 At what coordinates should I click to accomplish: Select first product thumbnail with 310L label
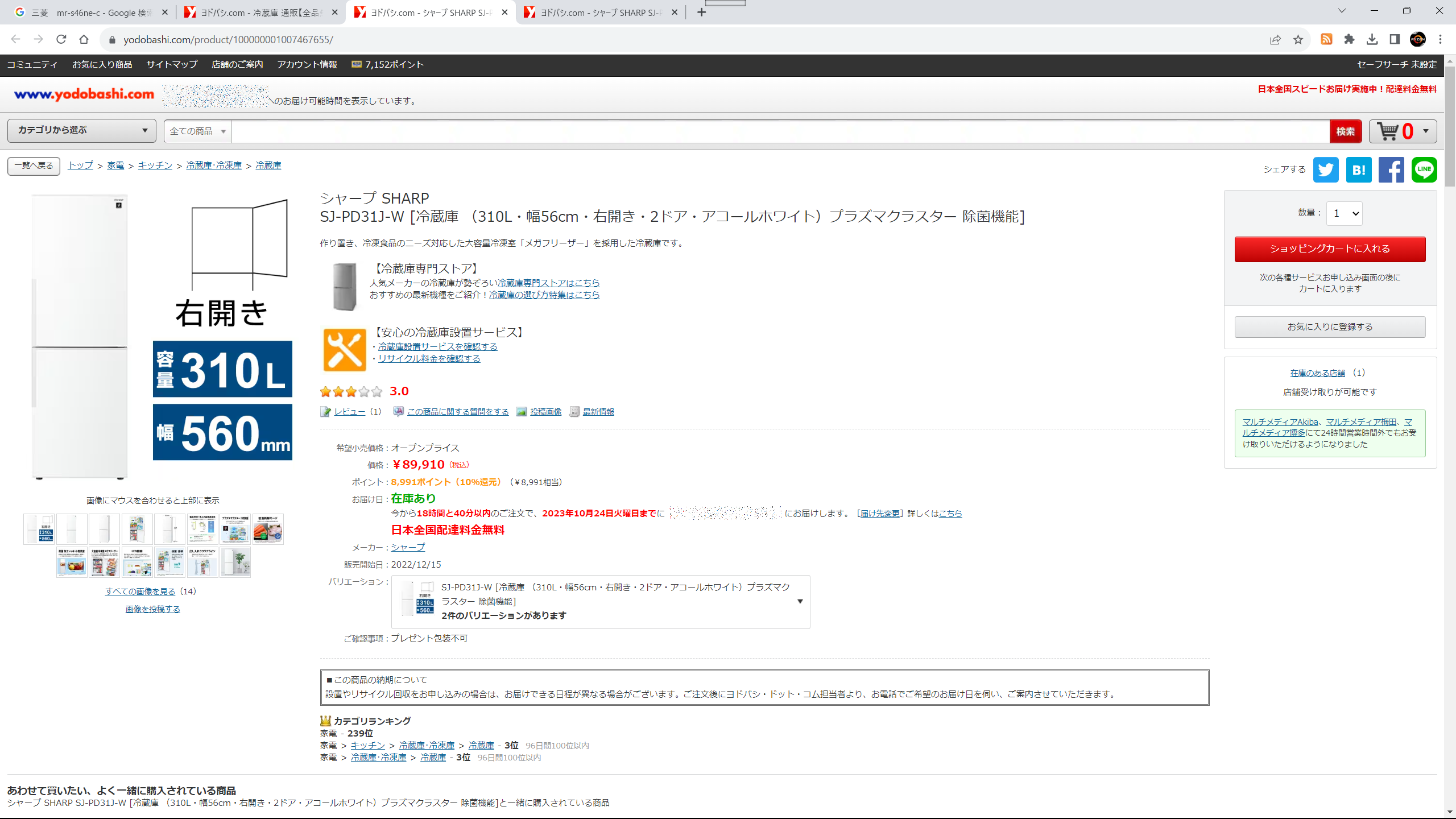pos(39,529)
